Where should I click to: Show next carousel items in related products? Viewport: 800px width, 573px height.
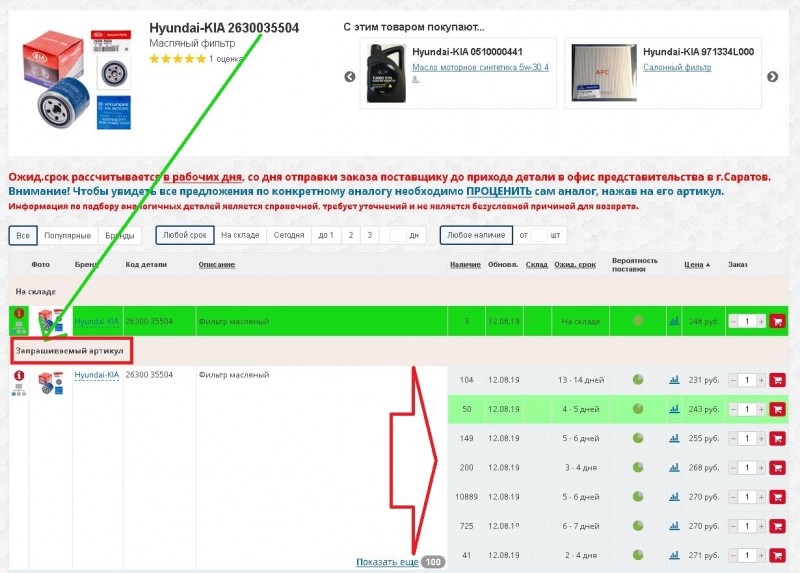(772, 77)
